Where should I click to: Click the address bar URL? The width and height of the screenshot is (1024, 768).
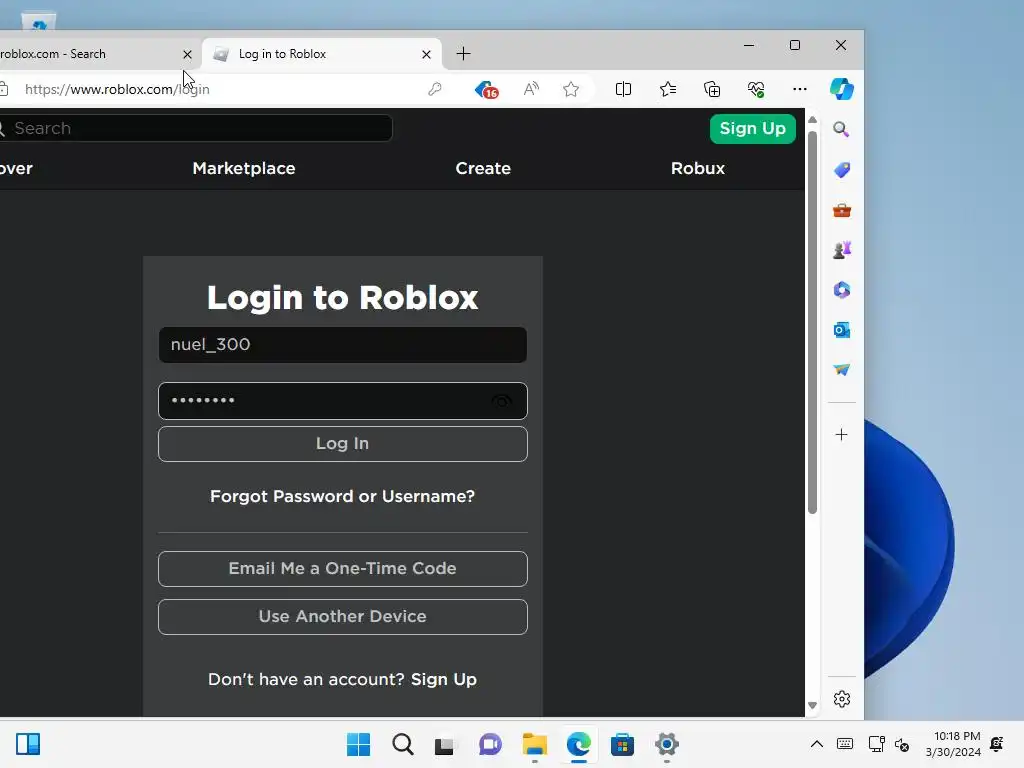tap(118, 89)
